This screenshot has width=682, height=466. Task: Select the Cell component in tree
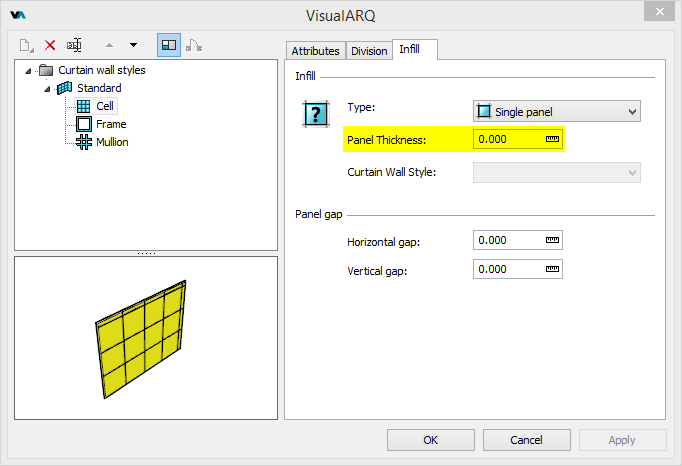point(104,106)
